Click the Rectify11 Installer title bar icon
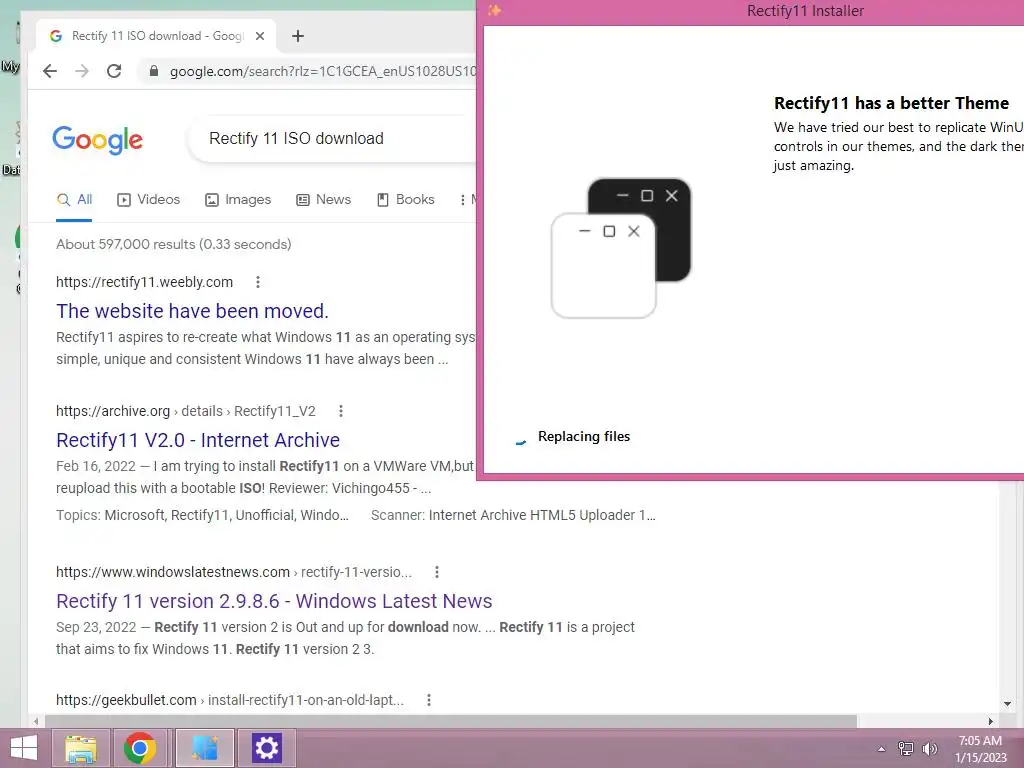The image size is (1024, 768). (x=494, y=10)
